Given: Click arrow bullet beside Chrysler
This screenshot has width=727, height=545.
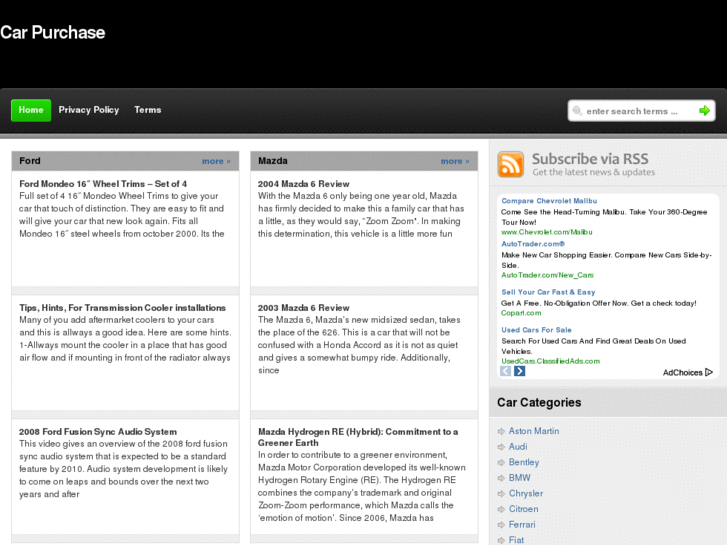Looking at the screenshot, I should pyautogui.click(x=501, y=494).
